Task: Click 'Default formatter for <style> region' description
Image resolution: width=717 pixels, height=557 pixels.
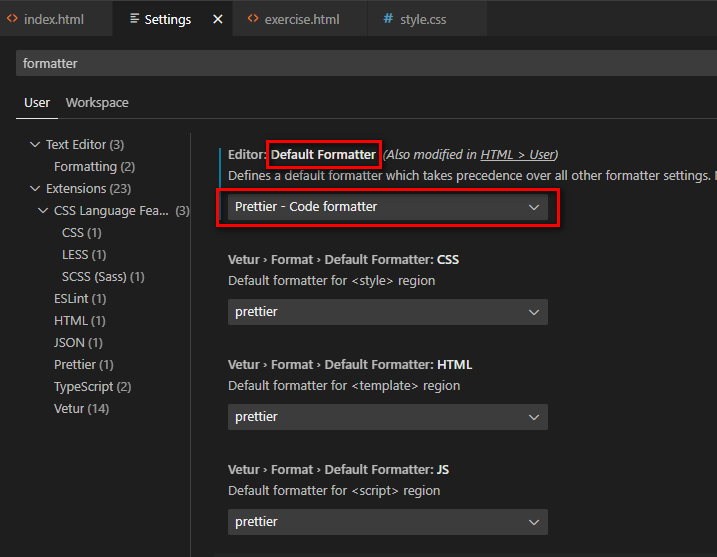Action: pyautogui.click(x=332, y=280)
